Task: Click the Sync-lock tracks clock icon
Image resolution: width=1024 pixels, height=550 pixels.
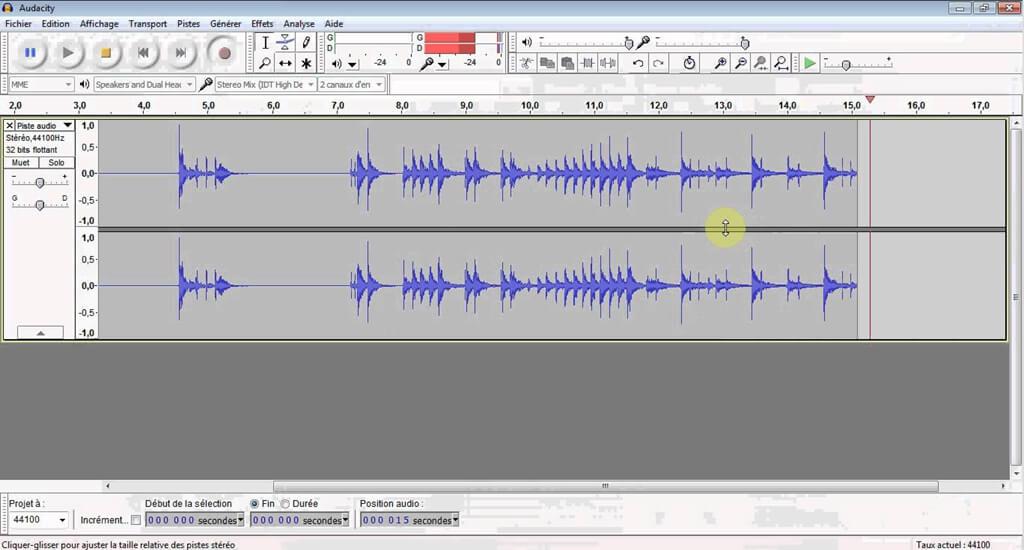Action: tap(689, 63)
